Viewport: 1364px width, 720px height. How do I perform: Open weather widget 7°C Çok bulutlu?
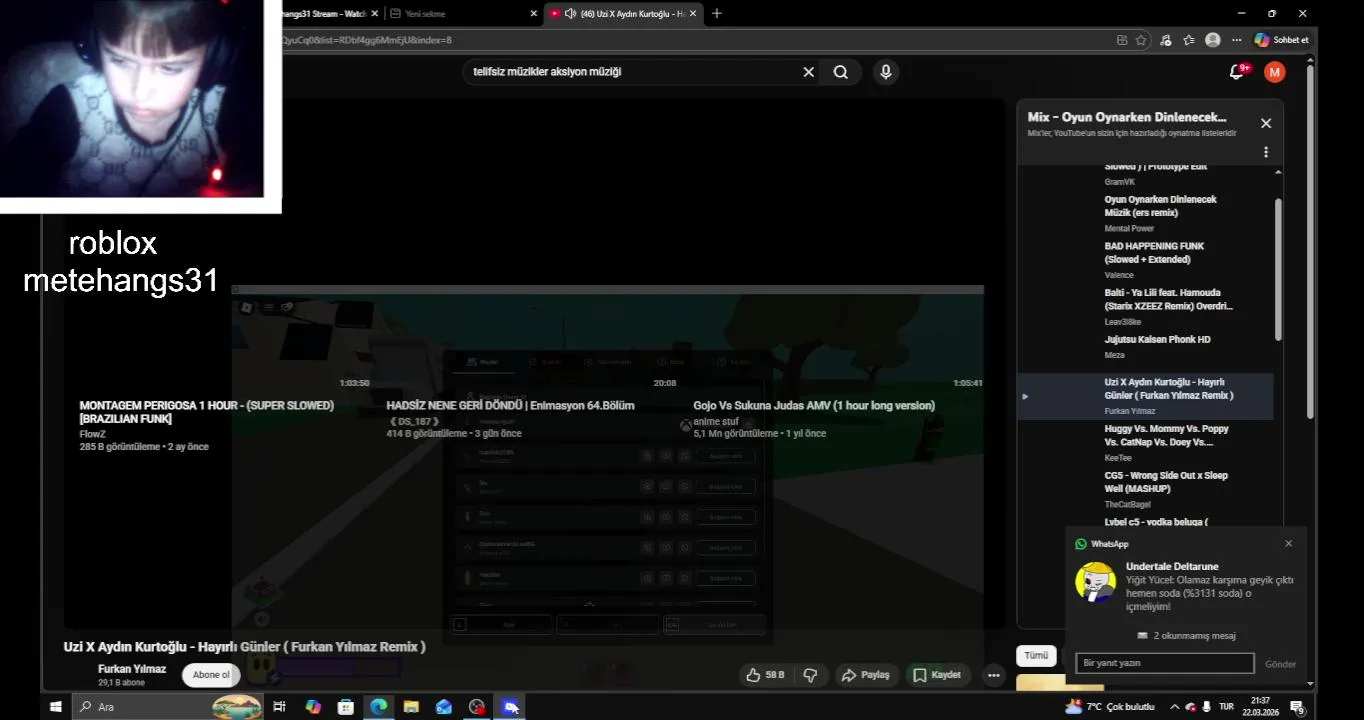[1110, 707]
